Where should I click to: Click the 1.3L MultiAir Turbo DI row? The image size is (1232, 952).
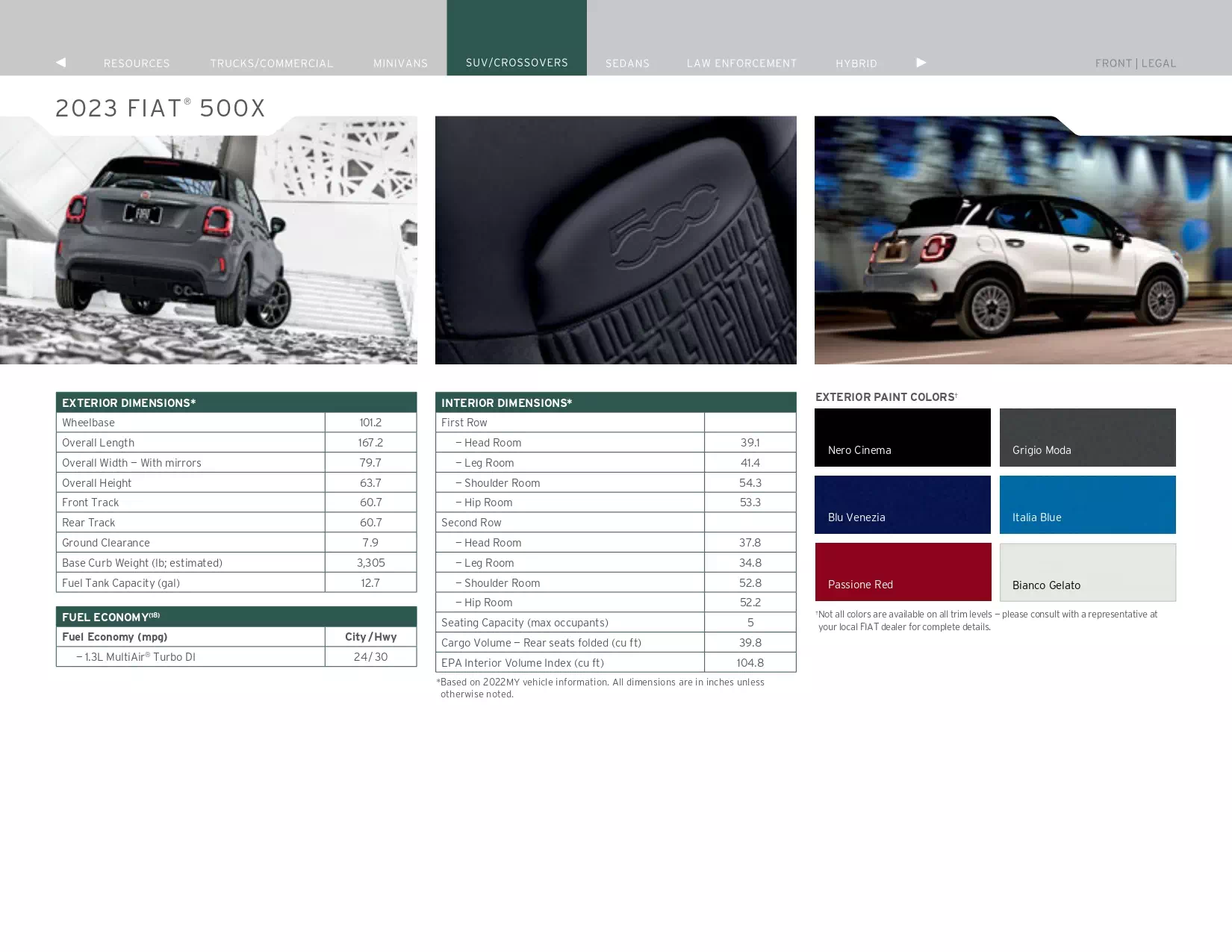point(236,657)
